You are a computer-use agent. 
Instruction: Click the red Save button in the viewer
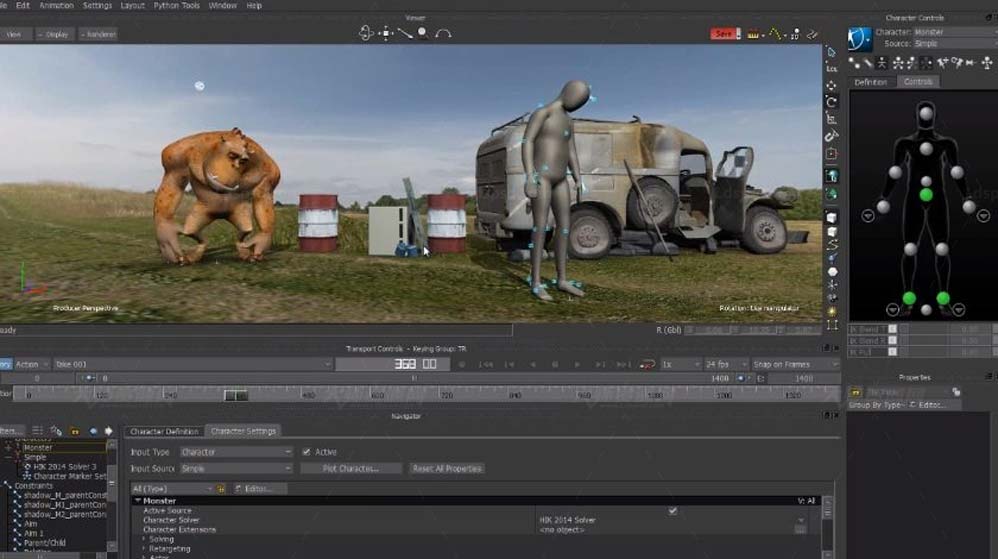723,34
